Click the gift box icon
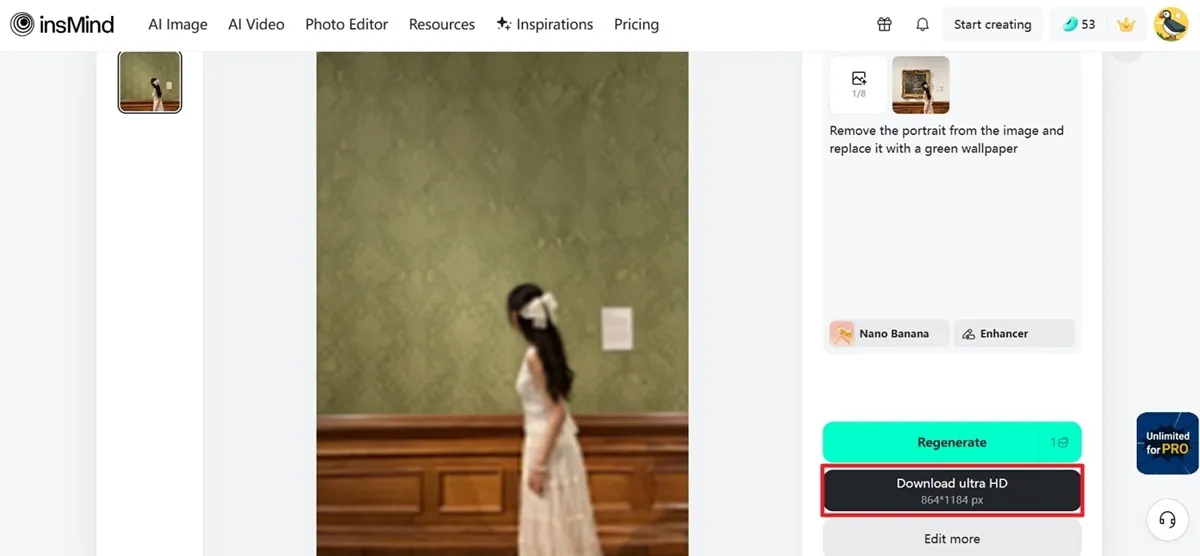Viewport: 1200px width, 556px height. coord(884,24)
